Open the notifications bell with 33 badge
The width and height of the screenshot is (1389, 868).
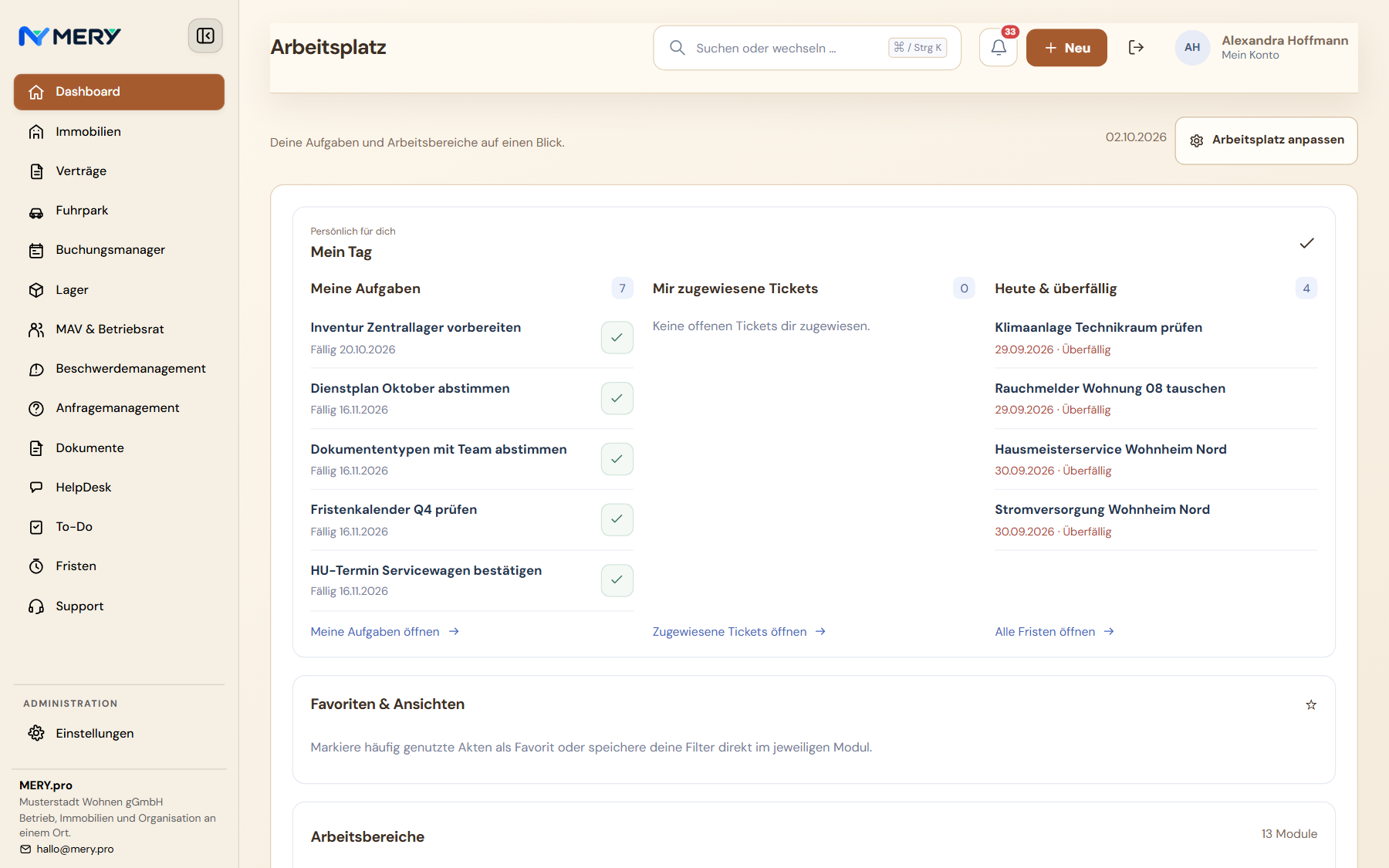point(999,47)
